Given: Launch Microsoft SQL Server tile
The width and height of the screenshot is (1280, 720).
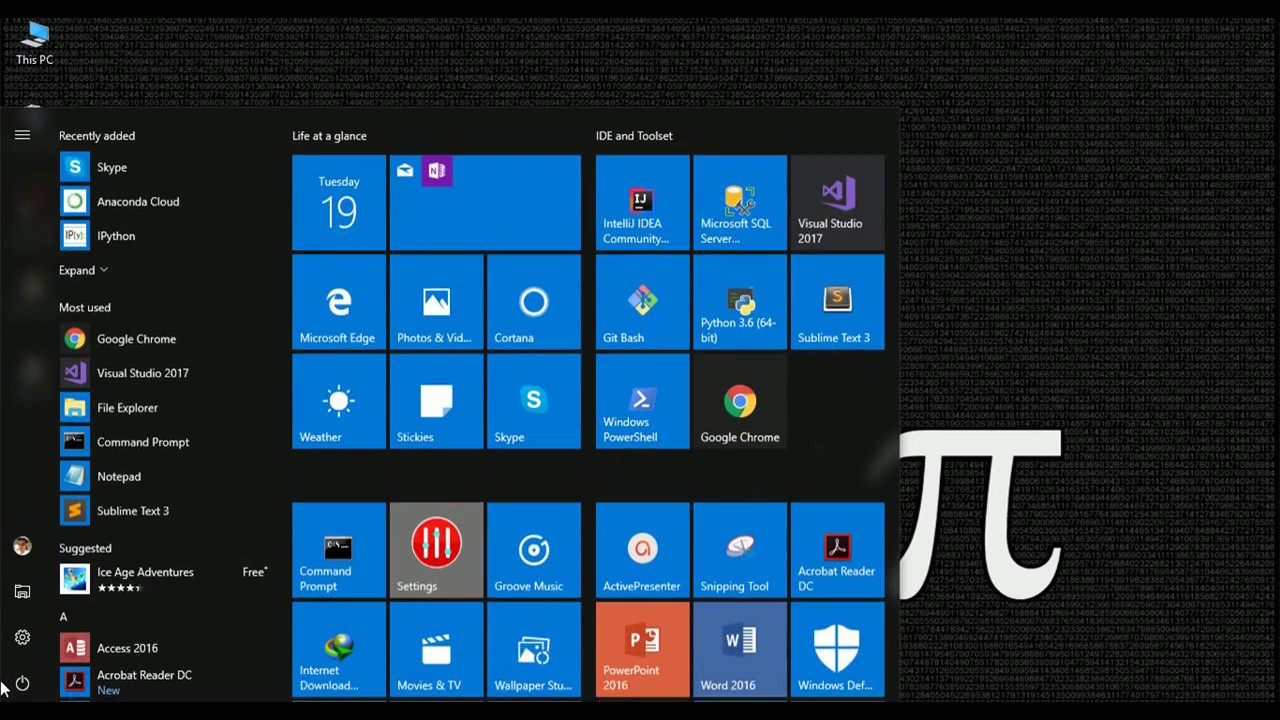Looking at the screenshot, I should pos(740,202).
